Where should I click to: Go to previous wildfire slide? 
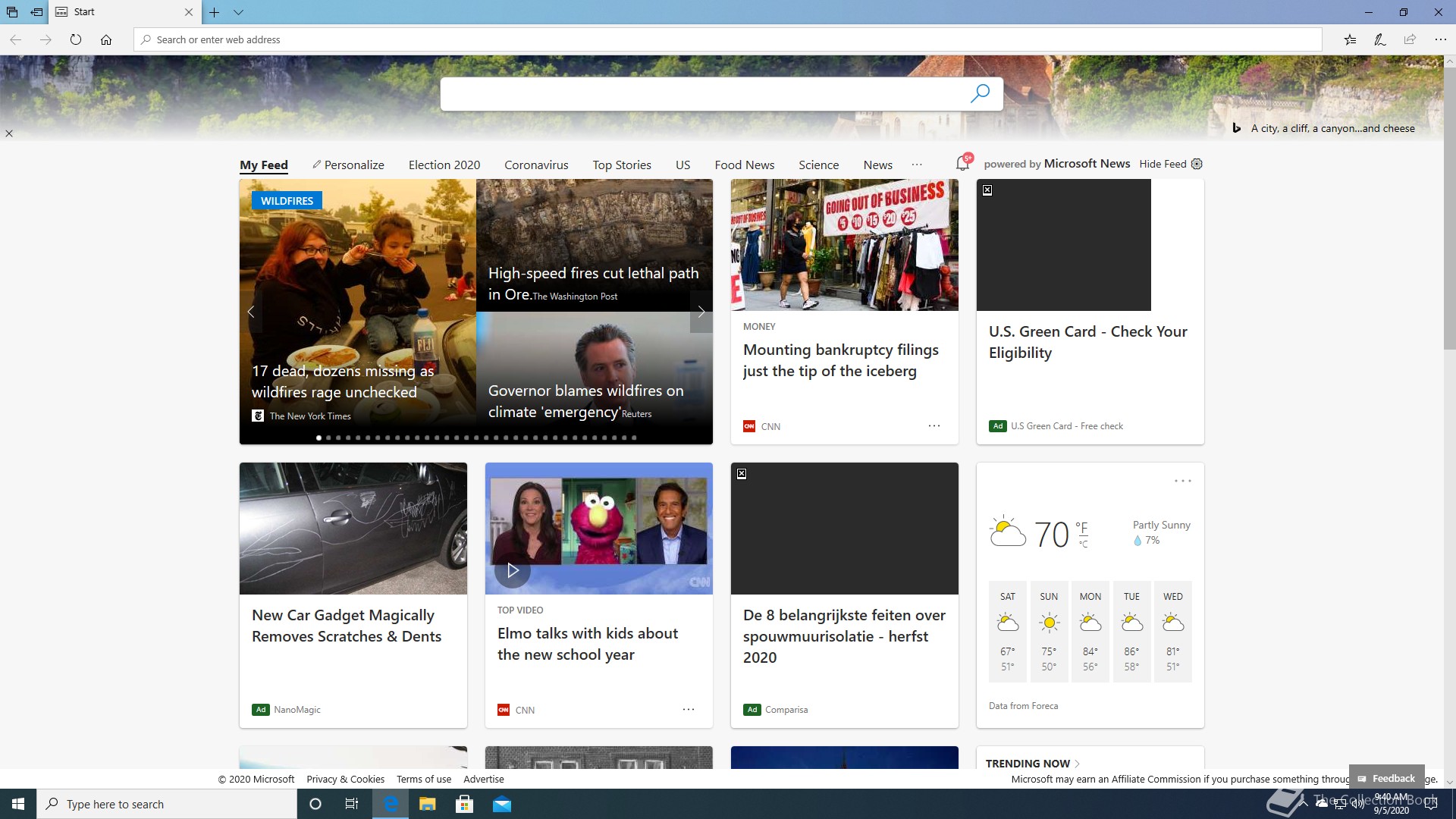[251, 312]
